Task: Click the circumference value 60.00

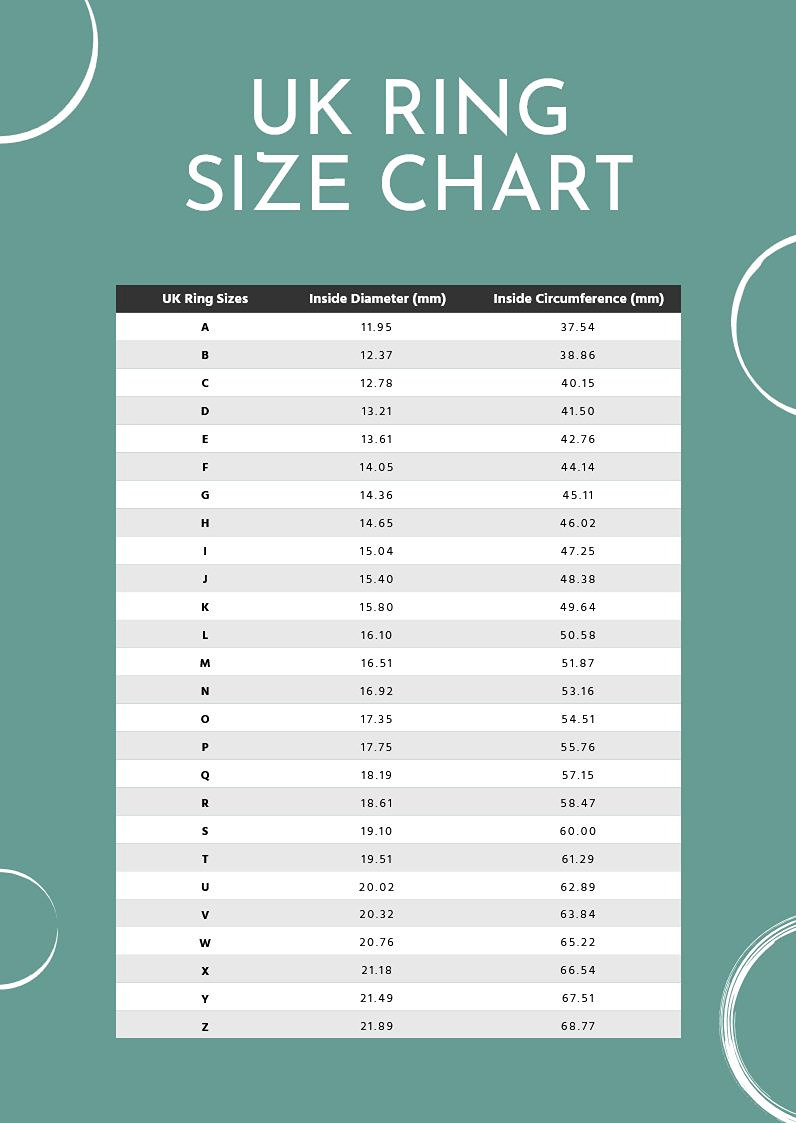Action: point(578,831)
